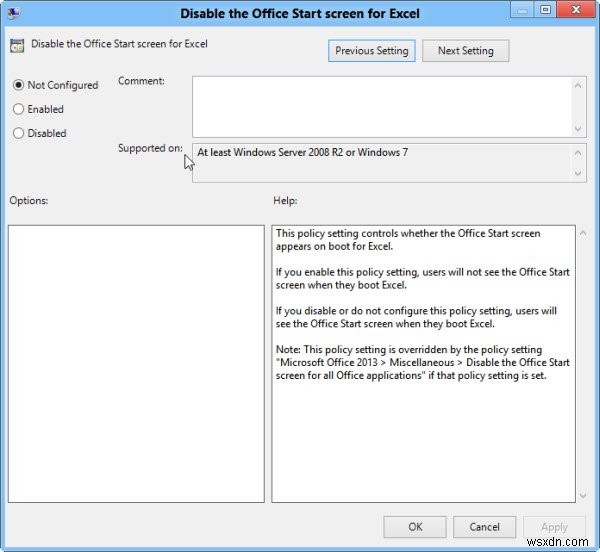600x552 pixels.
Task: Click the Options: label
Action: click(x=29, y=200)
